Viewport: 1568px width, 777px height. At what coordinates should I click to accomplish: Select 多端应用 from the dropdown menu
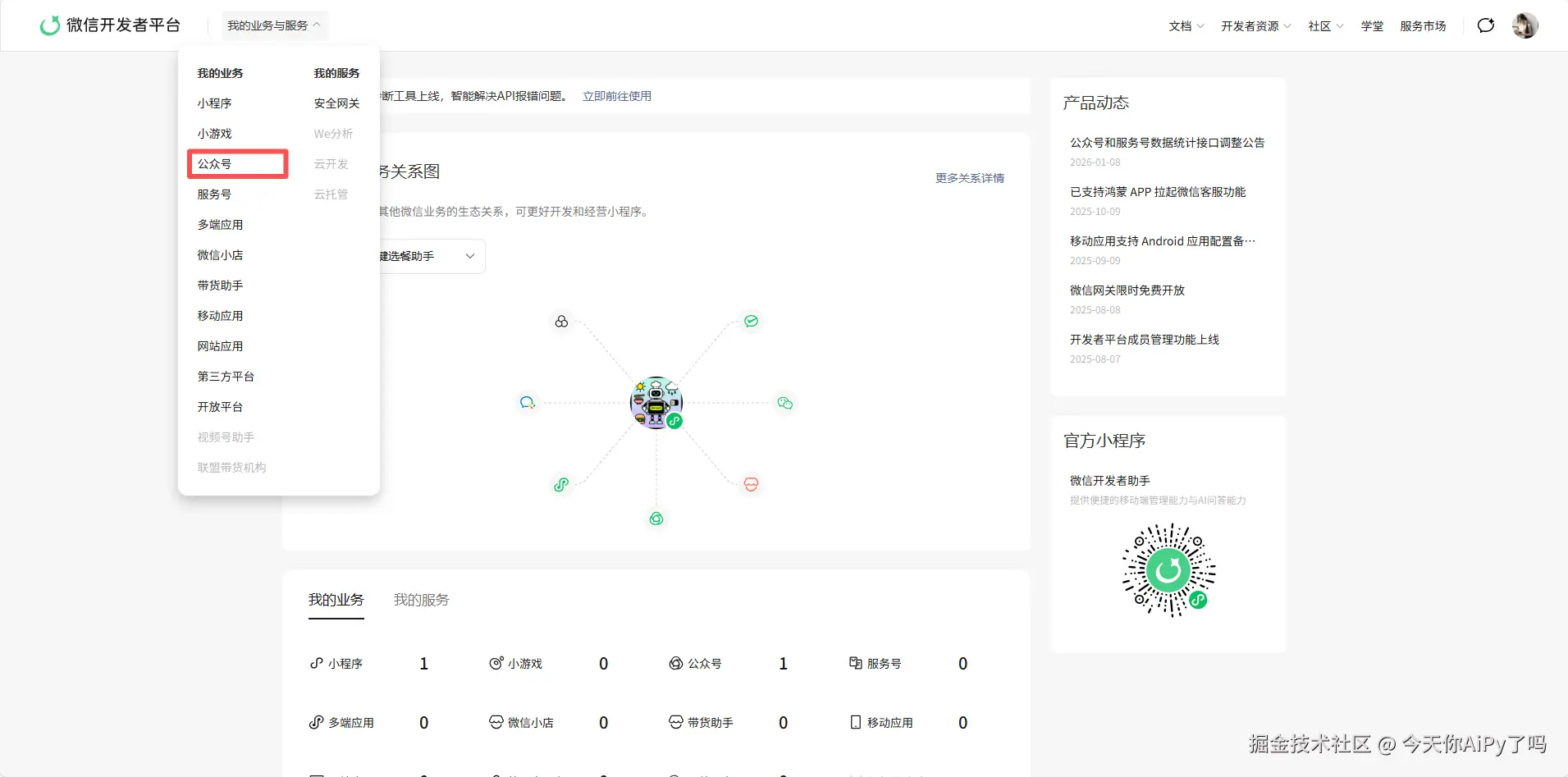pos(220,225)
